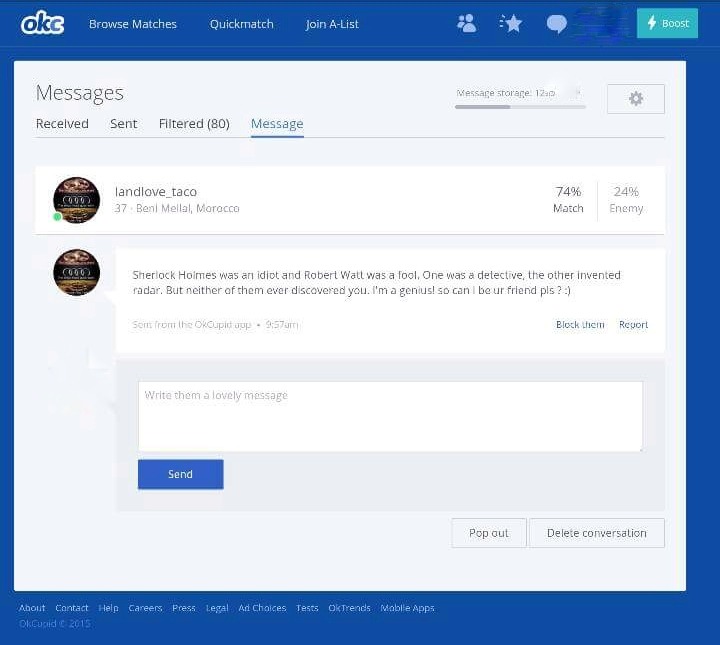Open the messages speech bubble icon

[557, 24]
